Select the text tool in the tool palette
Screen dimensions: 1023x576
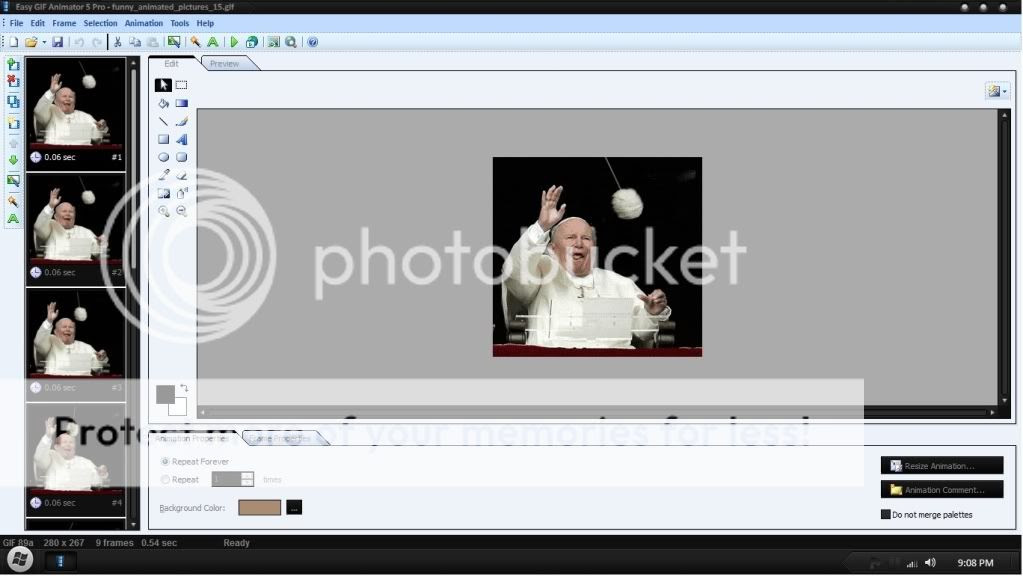[x=181, y=139]
